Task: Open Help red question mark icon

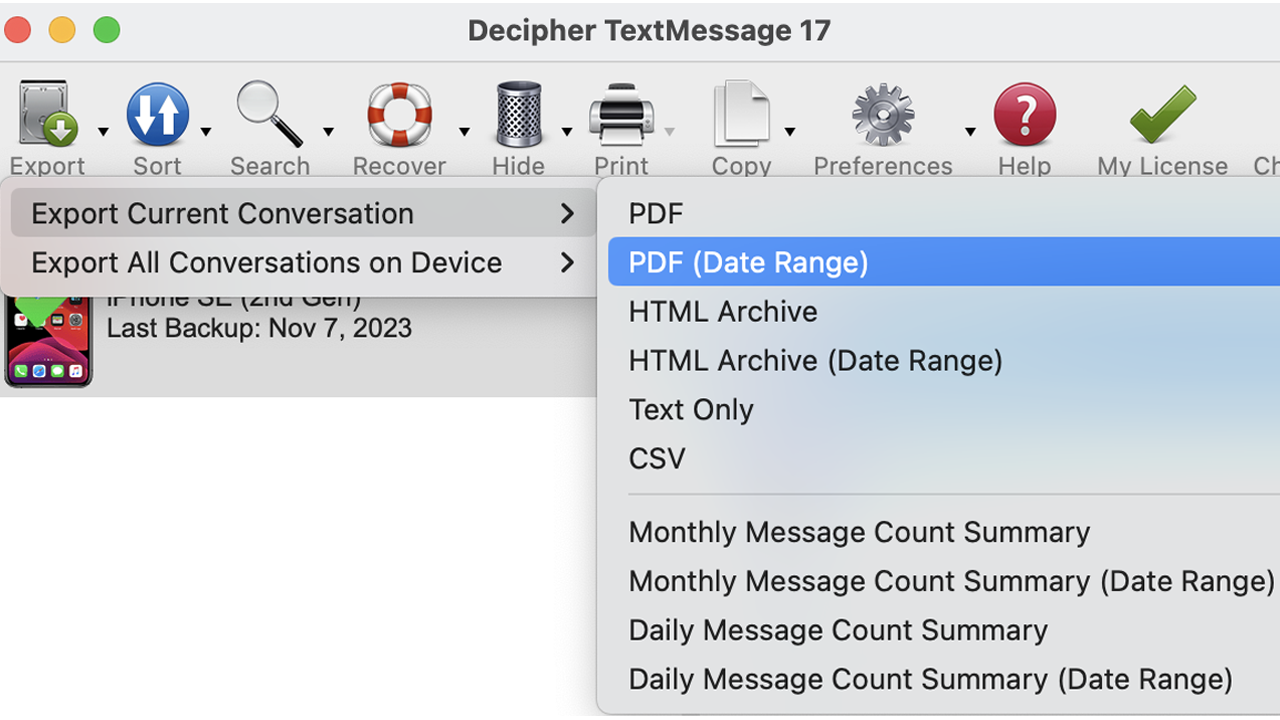Action: (1024, 115)
